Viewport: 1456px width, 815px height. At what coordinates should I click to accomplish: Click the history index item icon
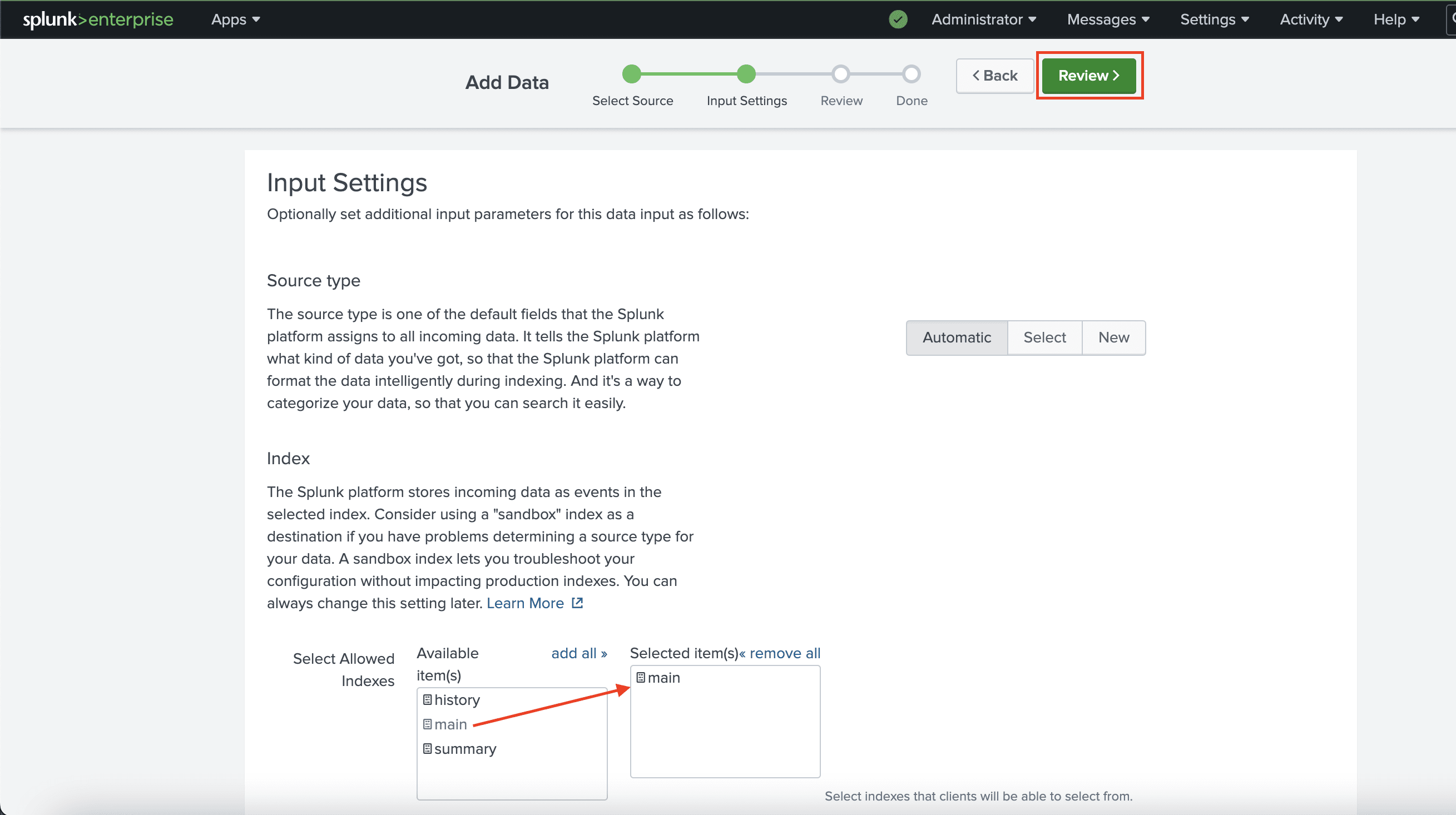pos(427,700)
